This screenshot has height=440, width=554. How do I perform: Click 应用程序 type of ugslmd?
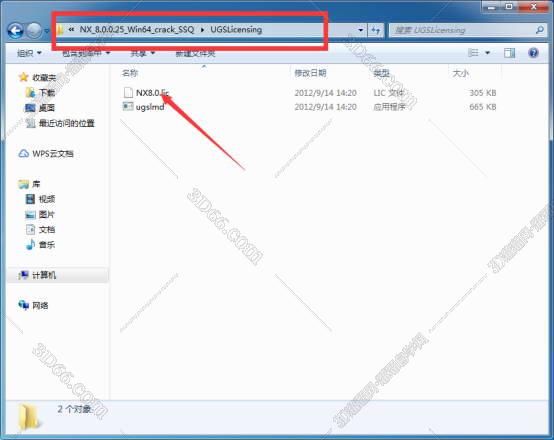point(389,107)
